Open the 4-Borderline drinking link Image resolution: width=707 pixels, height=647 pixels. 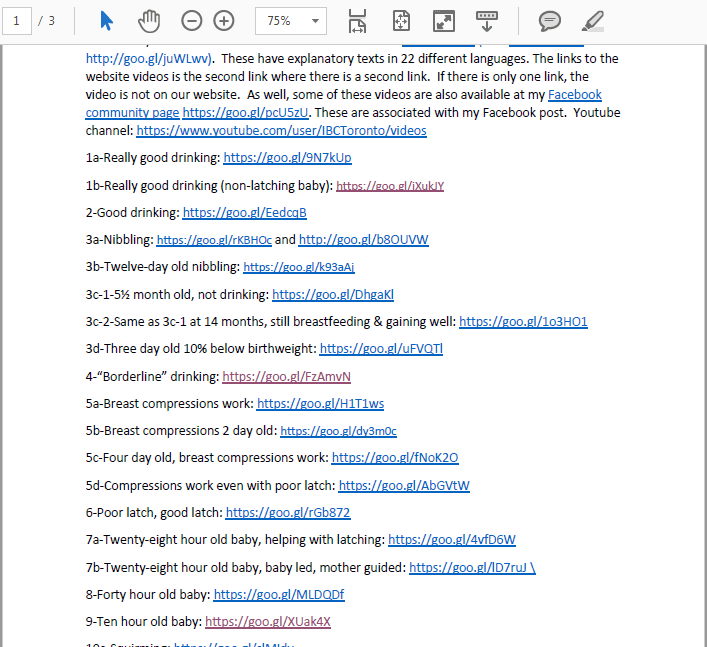point(286,377)
